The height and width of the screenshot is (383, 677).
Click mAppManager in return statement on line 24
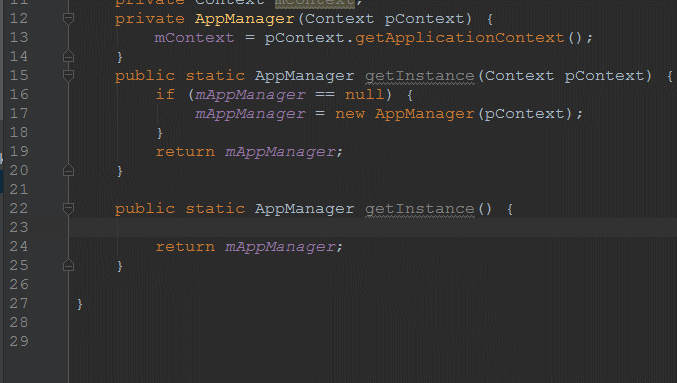(280, 247)
